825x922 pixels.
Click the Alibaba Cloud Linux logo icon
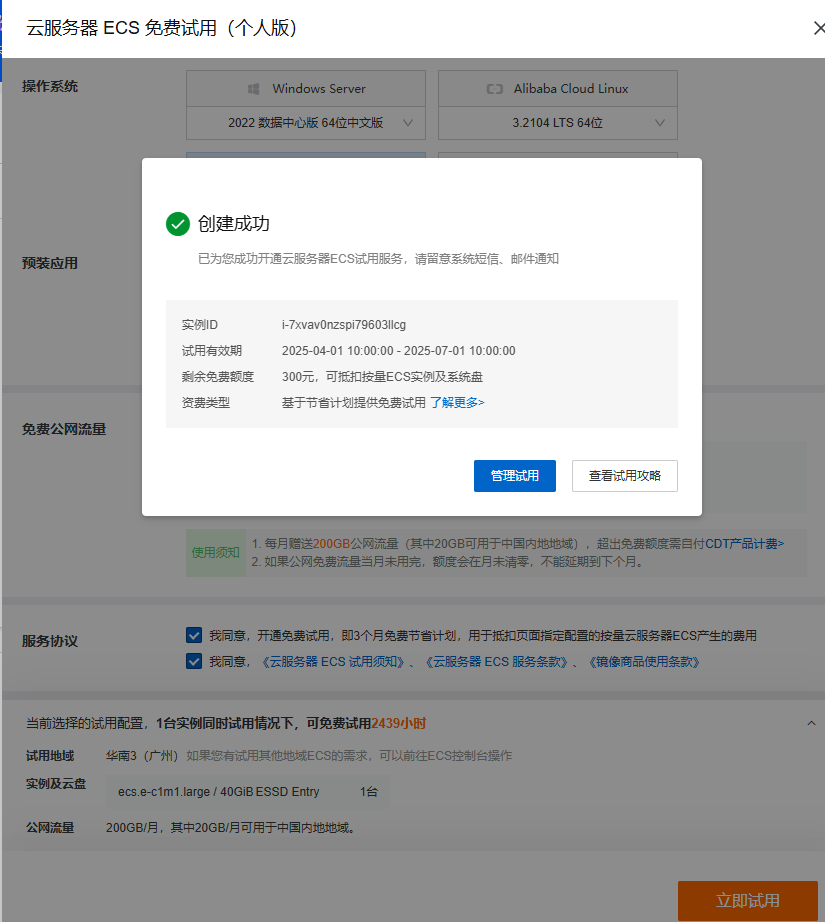494,89
